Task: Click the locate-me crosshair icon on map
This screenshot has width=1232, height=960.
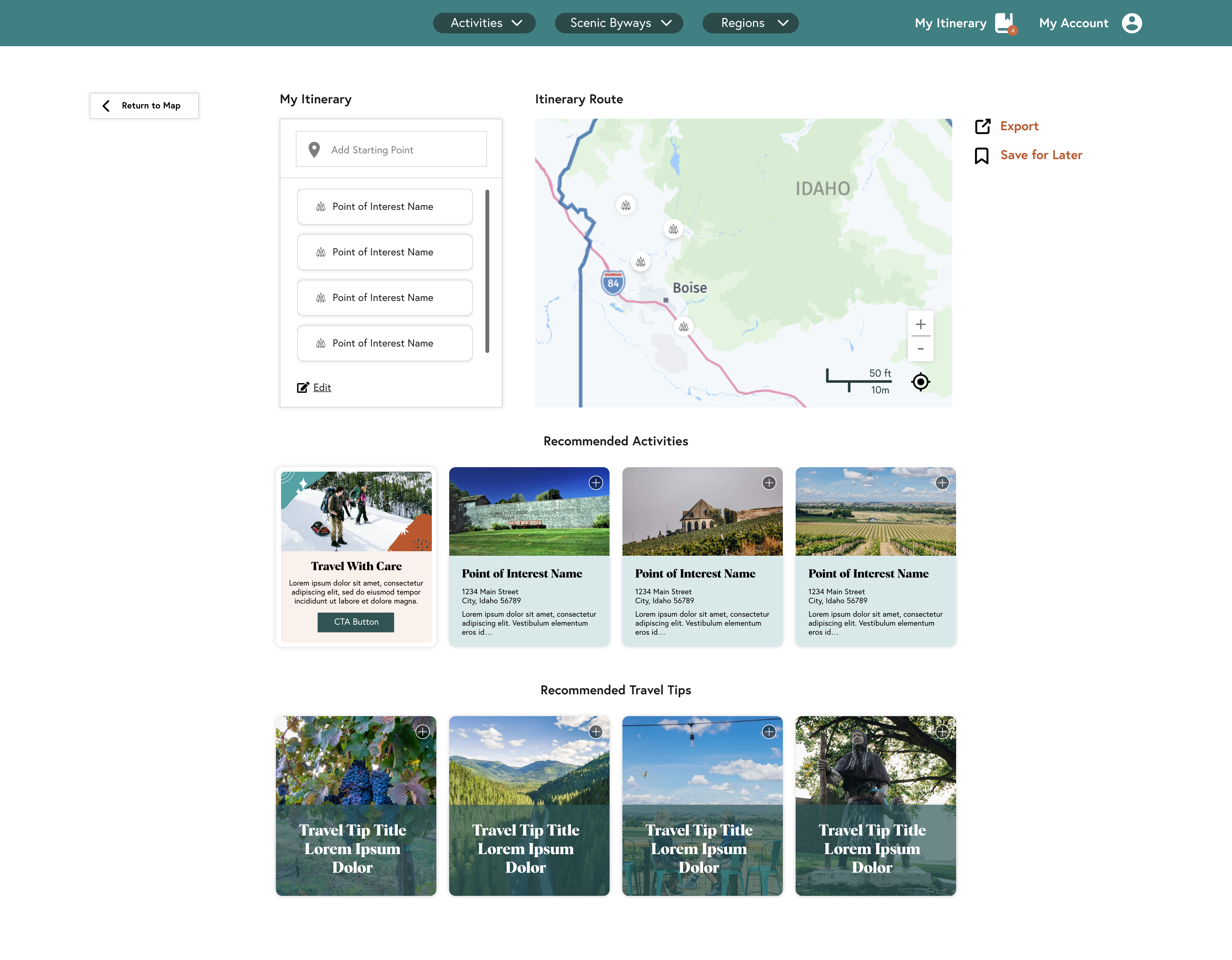Action: (x=920, y=382)
